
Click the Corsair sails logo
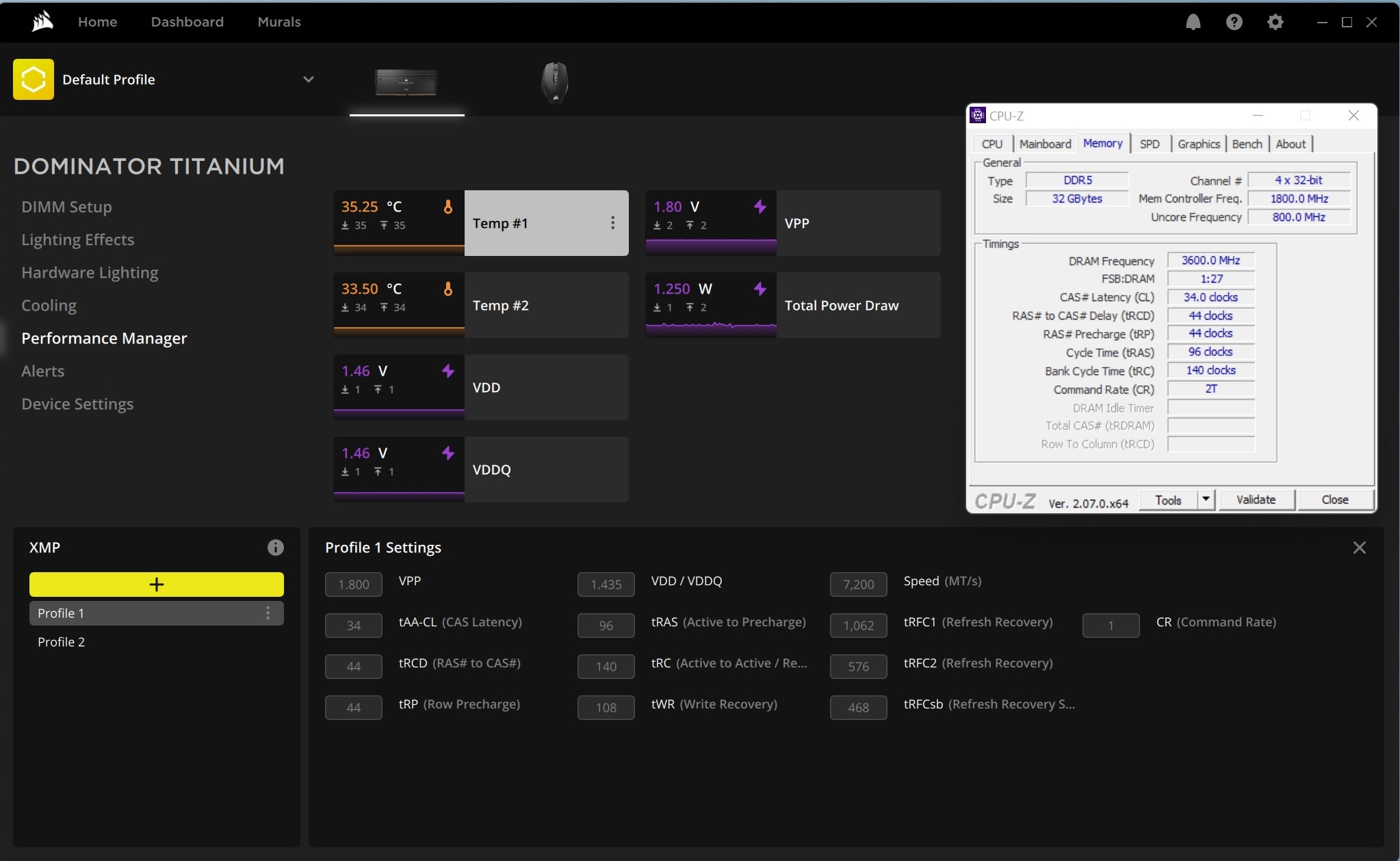click(x=42, y=22)
